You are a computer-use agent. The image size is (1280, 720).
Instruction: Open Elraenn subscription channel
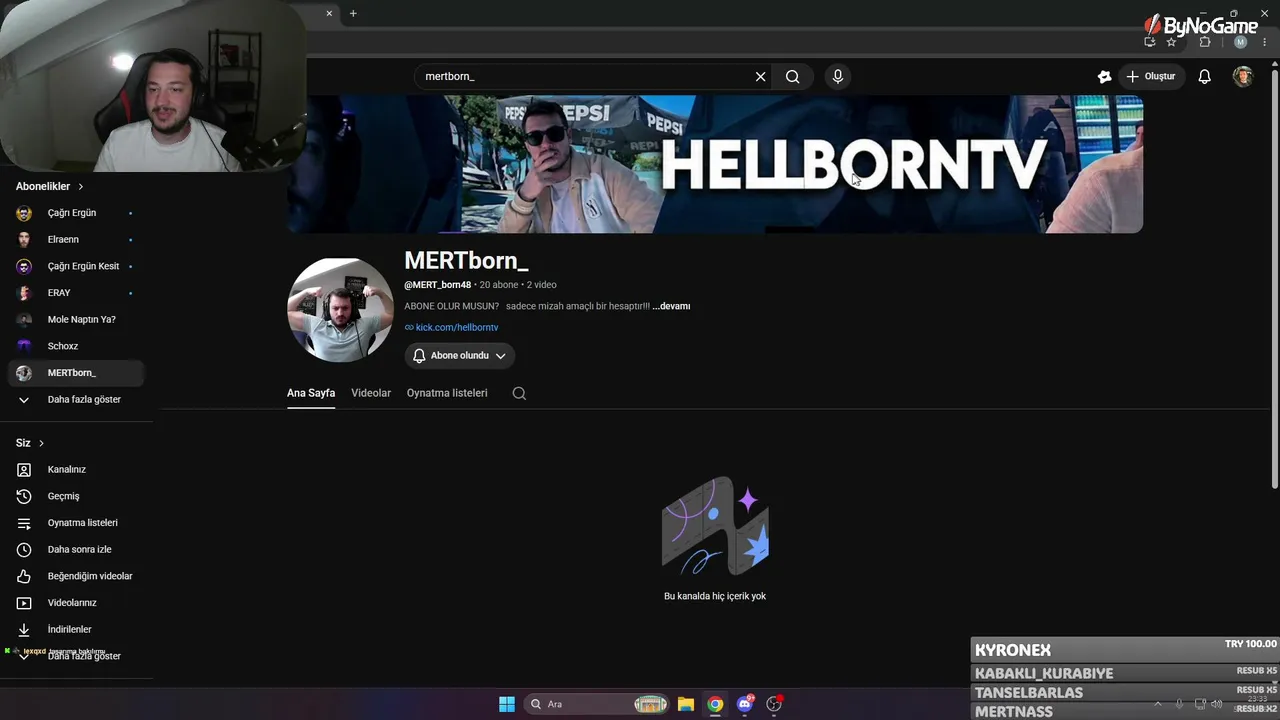click(76, 240)
